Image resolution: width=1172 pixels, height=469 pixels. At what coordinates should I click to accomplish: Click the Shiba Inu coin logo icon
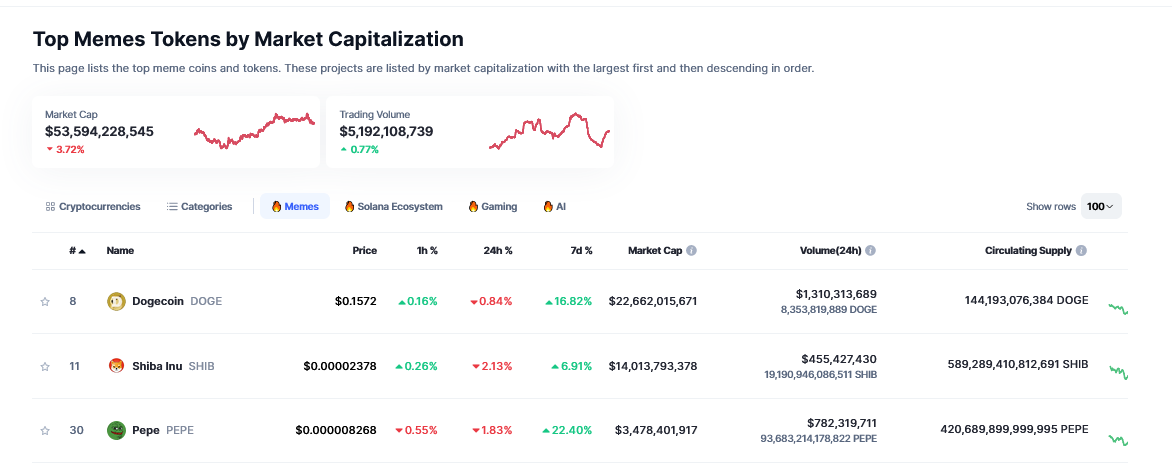(x=116, y=366)
